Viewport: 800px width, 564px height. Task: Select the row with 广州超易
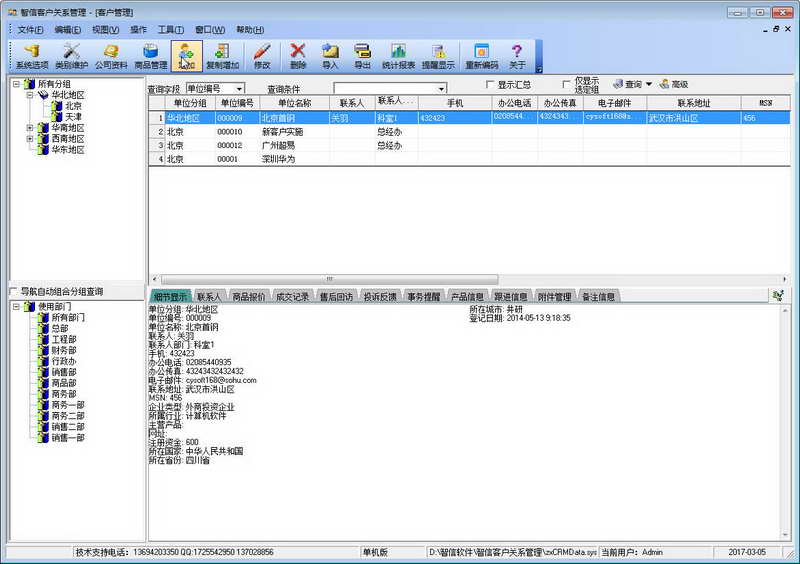[x=469, y=145]
